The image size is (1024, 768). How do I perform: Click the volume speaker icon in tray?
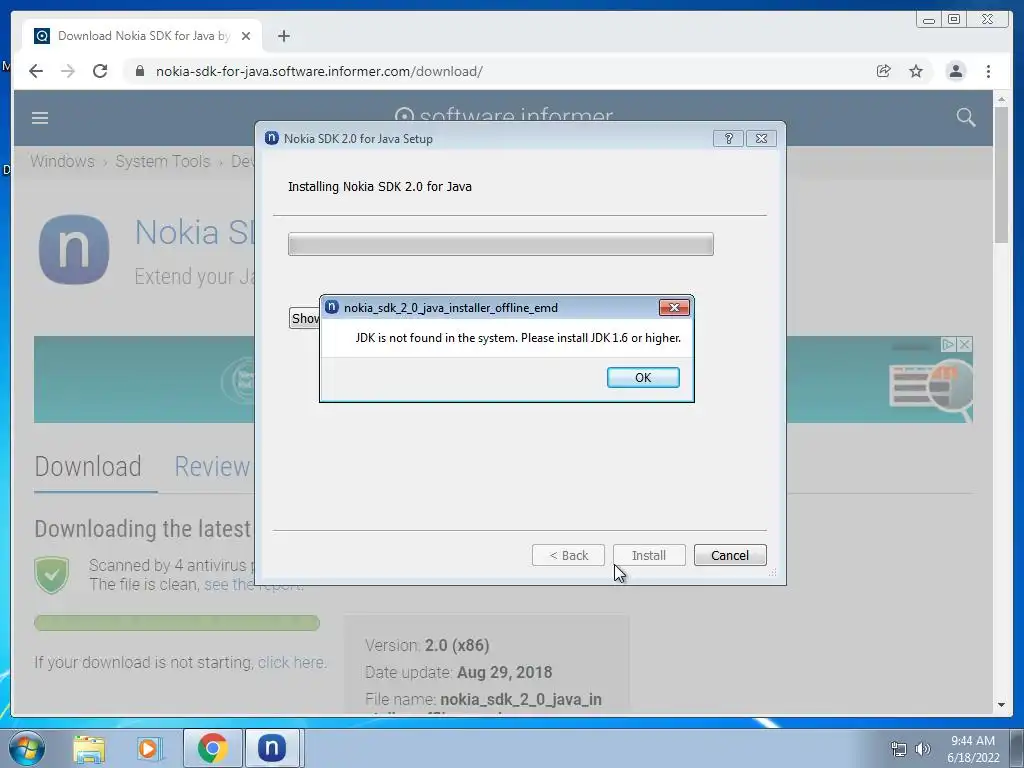point(922,749)
